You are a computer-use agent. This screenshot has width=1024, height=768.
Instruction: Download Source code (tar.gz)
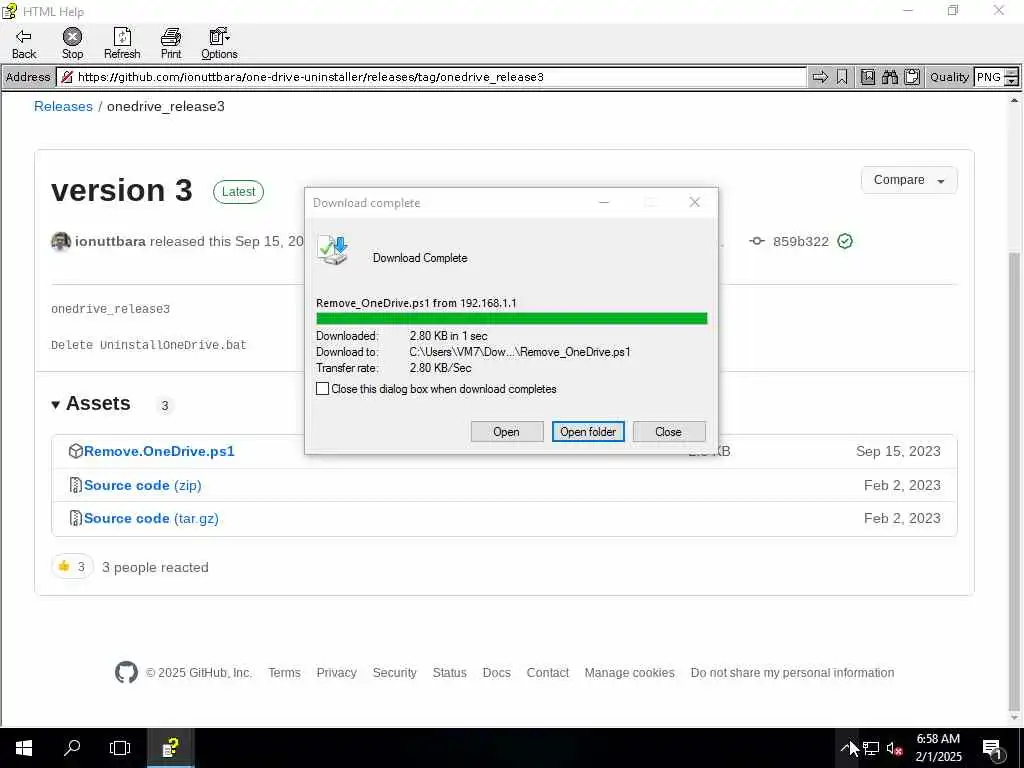(151, 519)
